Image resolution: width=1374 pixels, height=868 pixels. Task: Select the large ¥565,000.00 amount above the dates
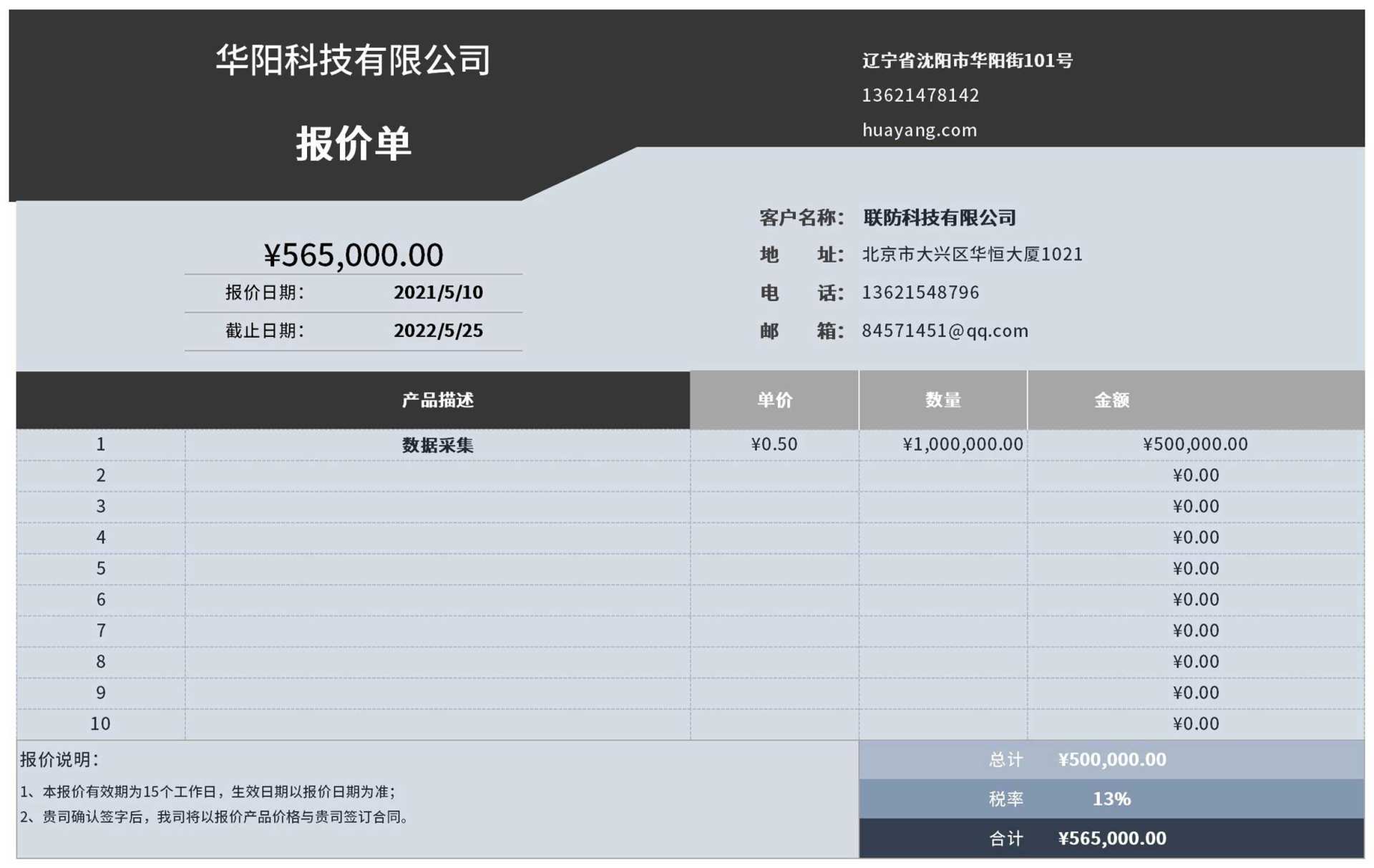pyautogui.click(x=354, y=255)
